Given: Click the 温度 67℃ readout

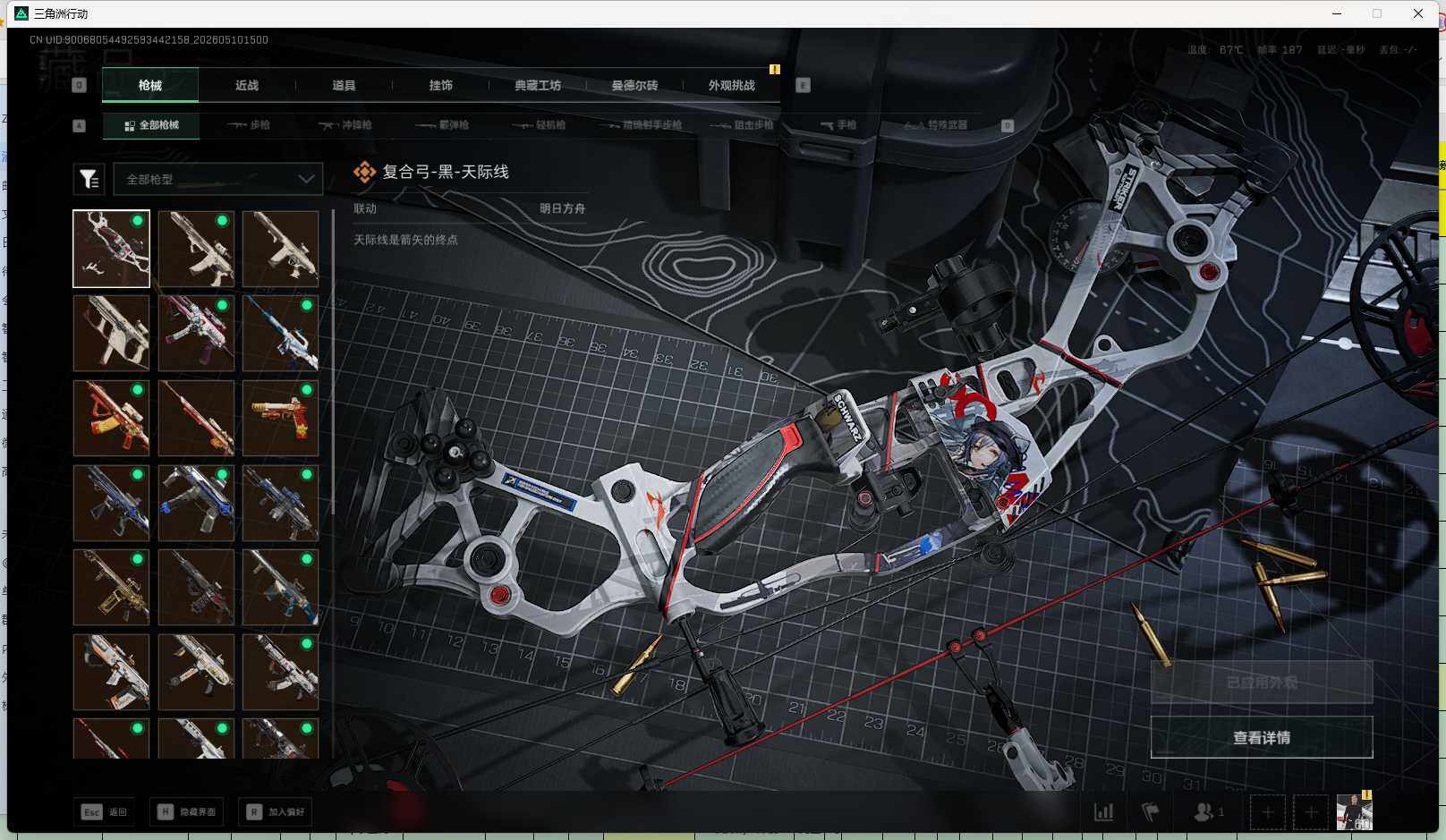Looking at the screenshot, I should click(1215, 50).
